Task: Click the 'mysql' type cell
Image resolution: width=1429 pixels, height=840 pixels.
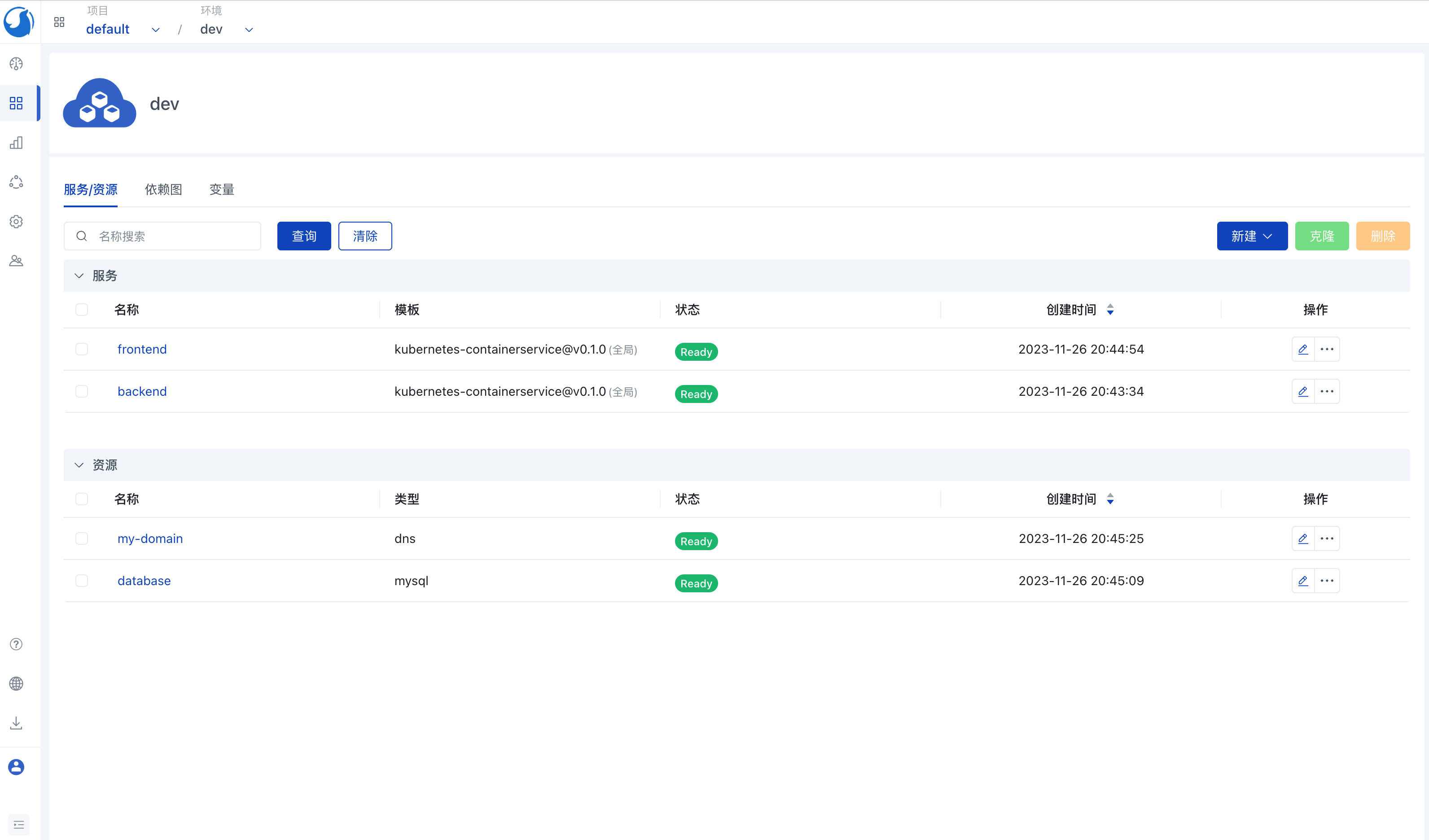Action: (x=412, y=581)
